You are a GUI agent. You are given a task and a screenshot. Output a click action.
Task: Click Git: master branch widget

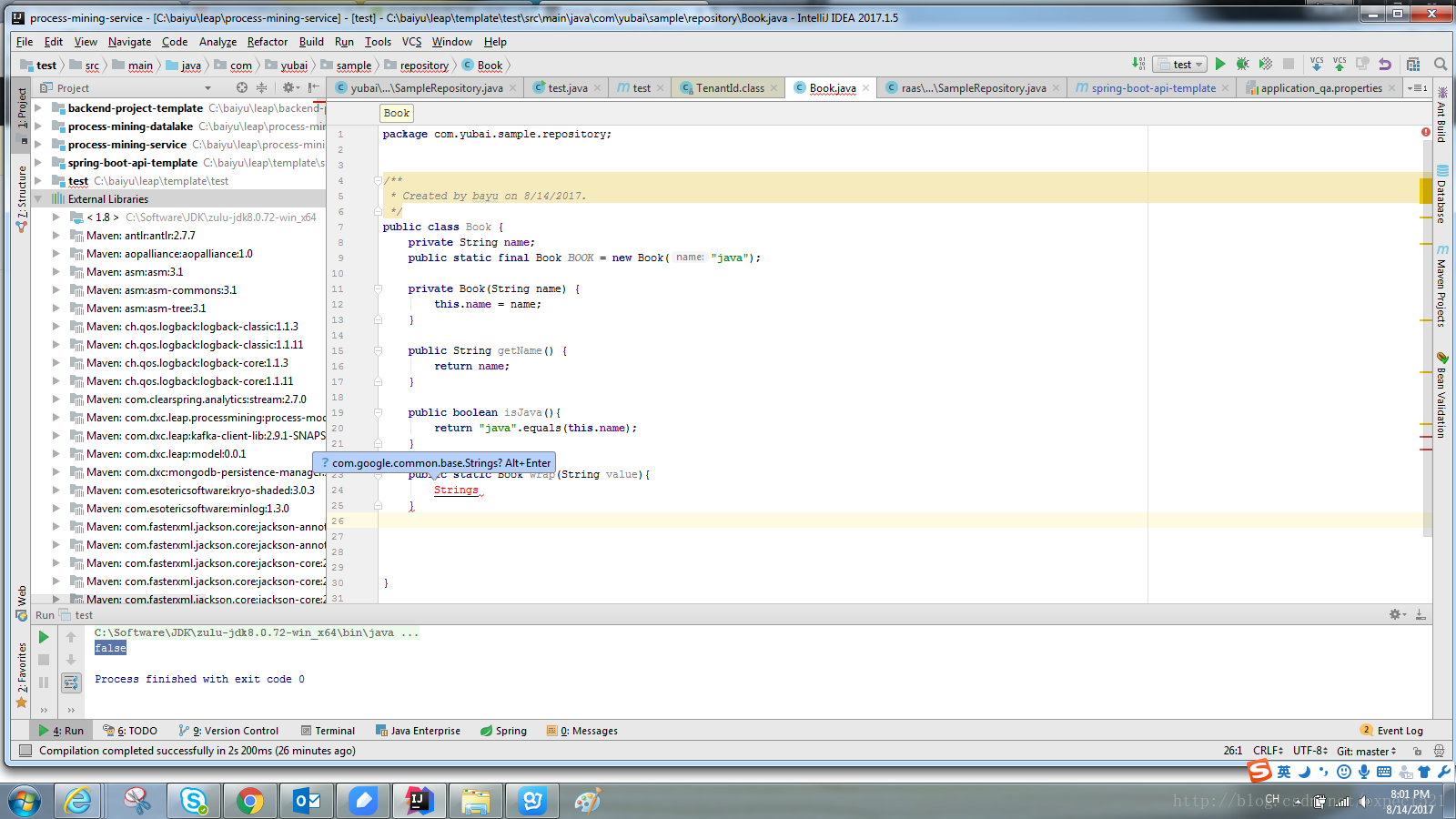1366,751
